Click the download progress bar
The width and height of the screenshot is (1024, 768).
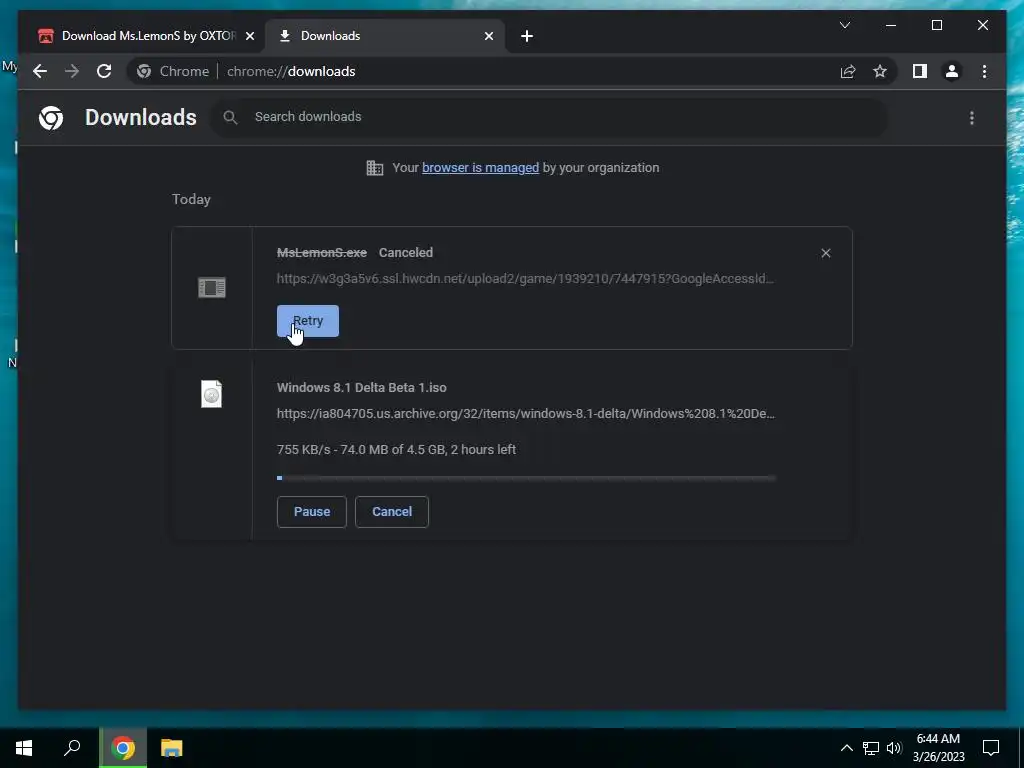pyautogui.click(x=526, y=478)
